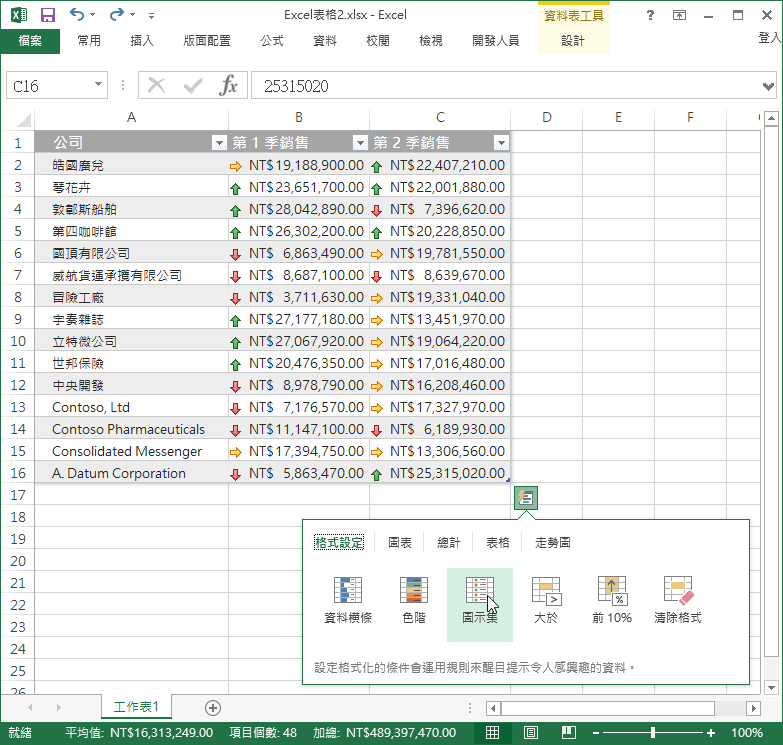Click the Insert Function fx icon
The image size is (783, 745).
pyautogui.click(x=228, y=85)
